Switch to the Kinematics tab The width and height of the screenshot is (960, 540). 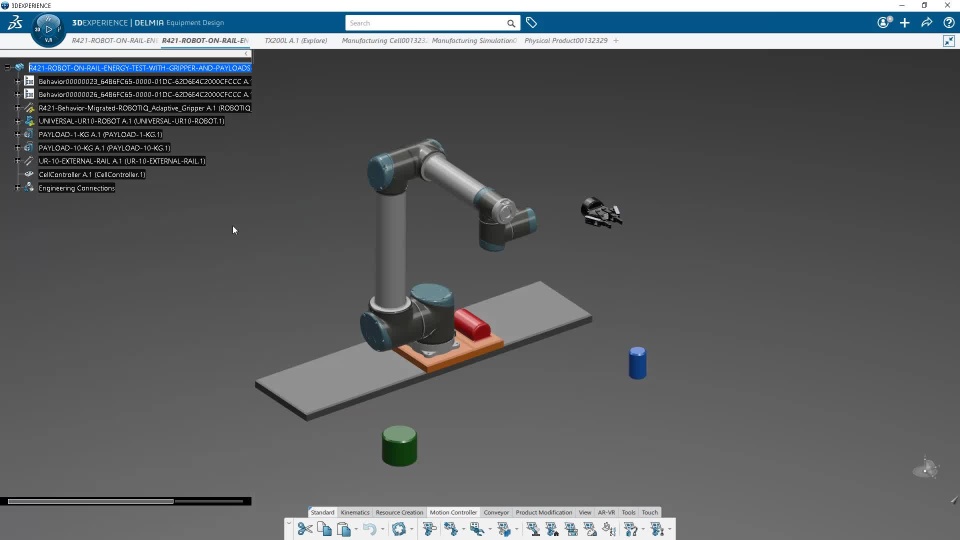click(355, 512)
